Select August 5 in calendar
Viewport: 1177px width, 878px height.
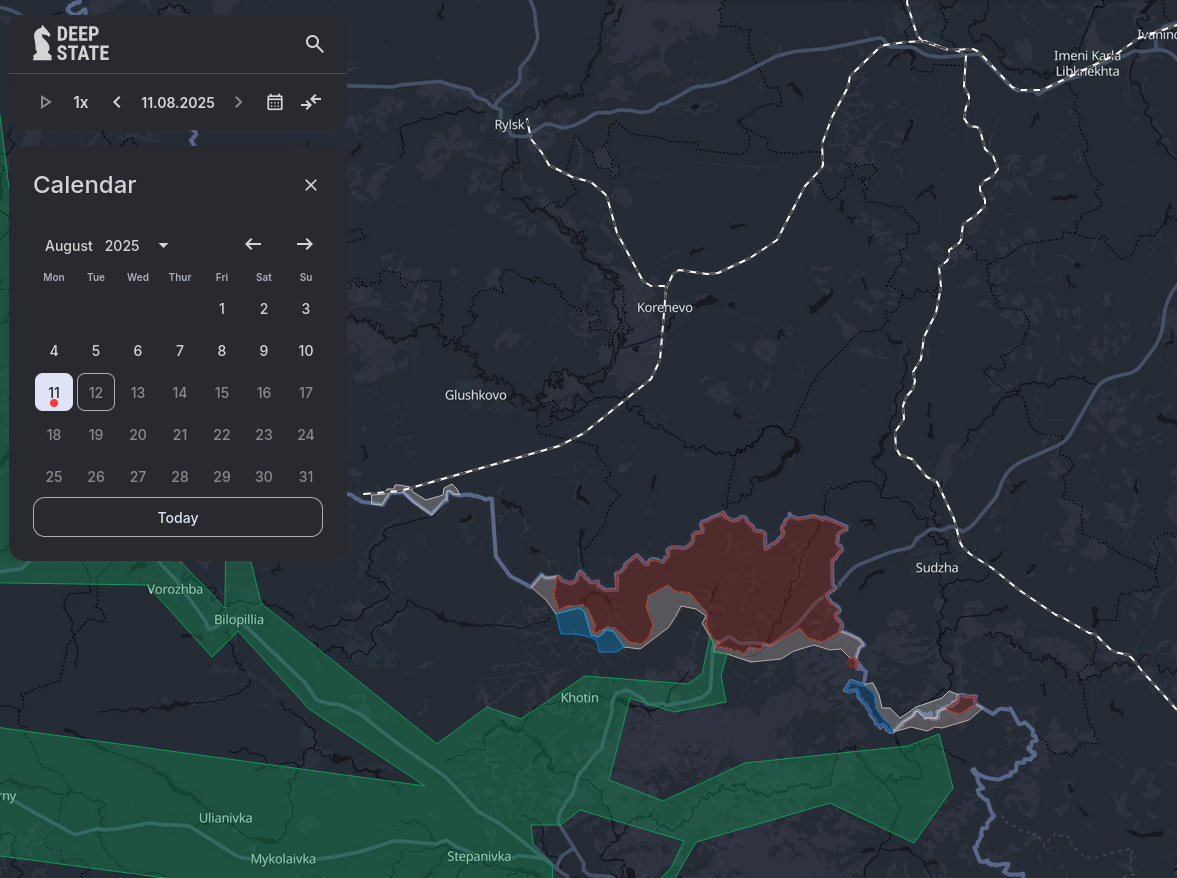click(x=96, y=350)
